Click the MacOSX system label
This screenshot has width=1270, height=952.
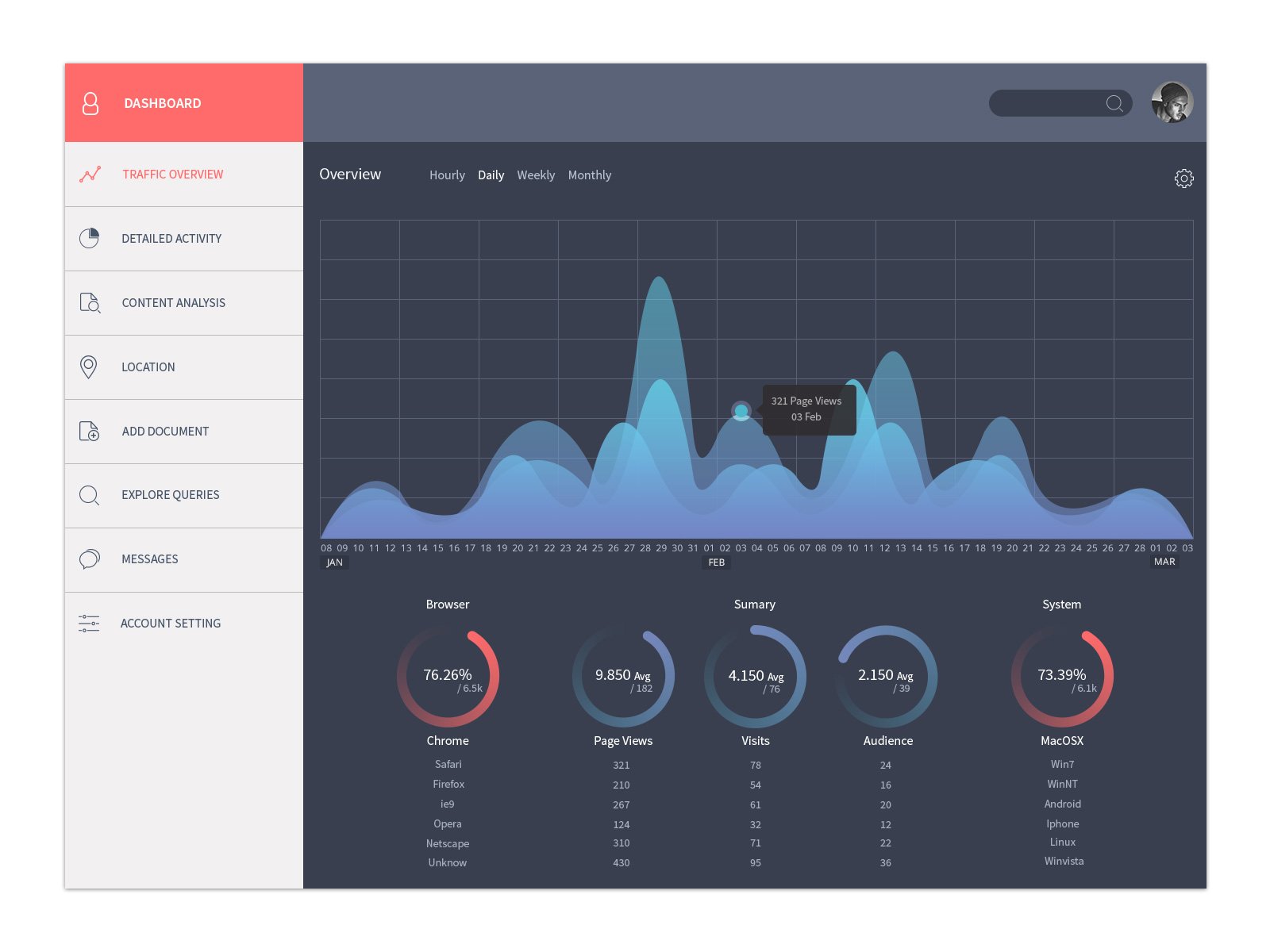click(x=1062, y=741)
